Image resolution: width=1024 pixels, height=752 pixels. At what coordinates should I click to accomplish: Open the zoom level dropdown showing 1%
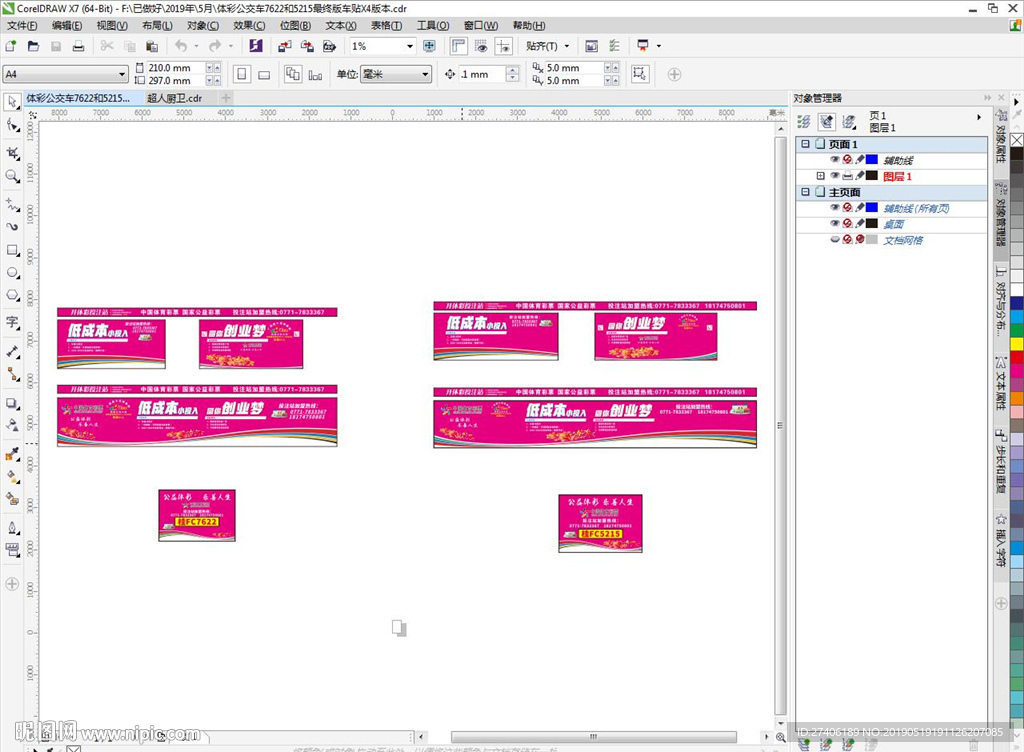pyautogui.click(x=410, y=46)
